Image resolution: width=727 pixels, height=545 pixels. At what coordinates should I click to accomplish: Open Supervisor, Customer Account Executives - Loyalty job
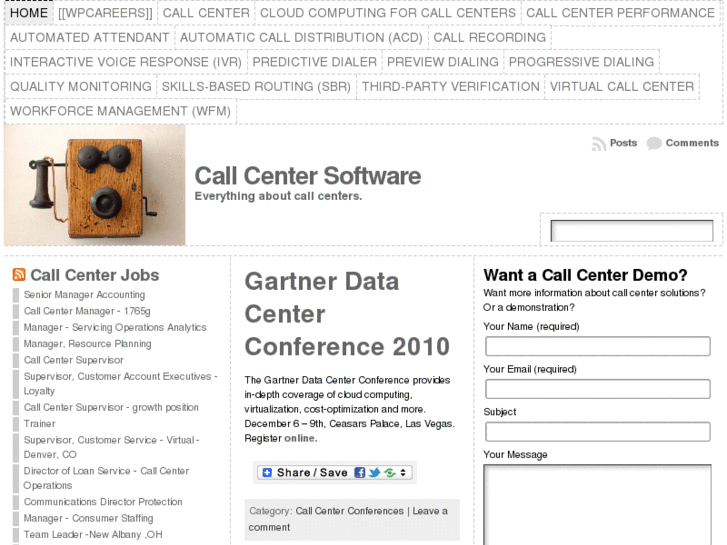(121, 384)
